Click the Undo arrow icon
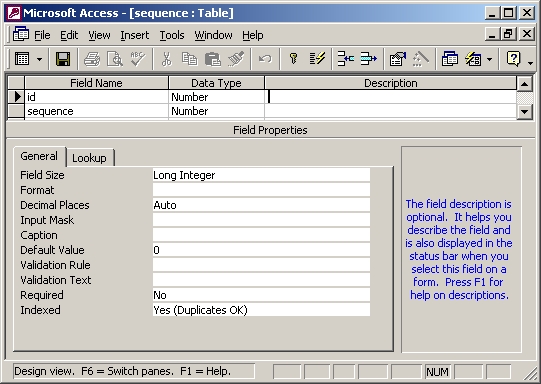This screenshot has height=384, width=541. 265,59
